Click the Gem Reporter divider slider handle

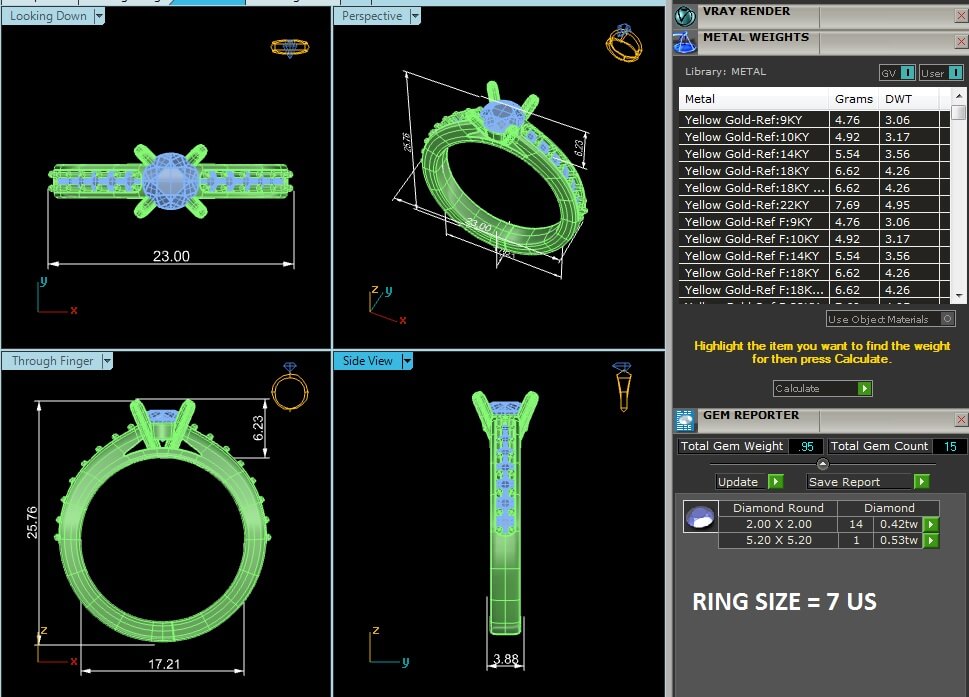click(x=822, y=464)
